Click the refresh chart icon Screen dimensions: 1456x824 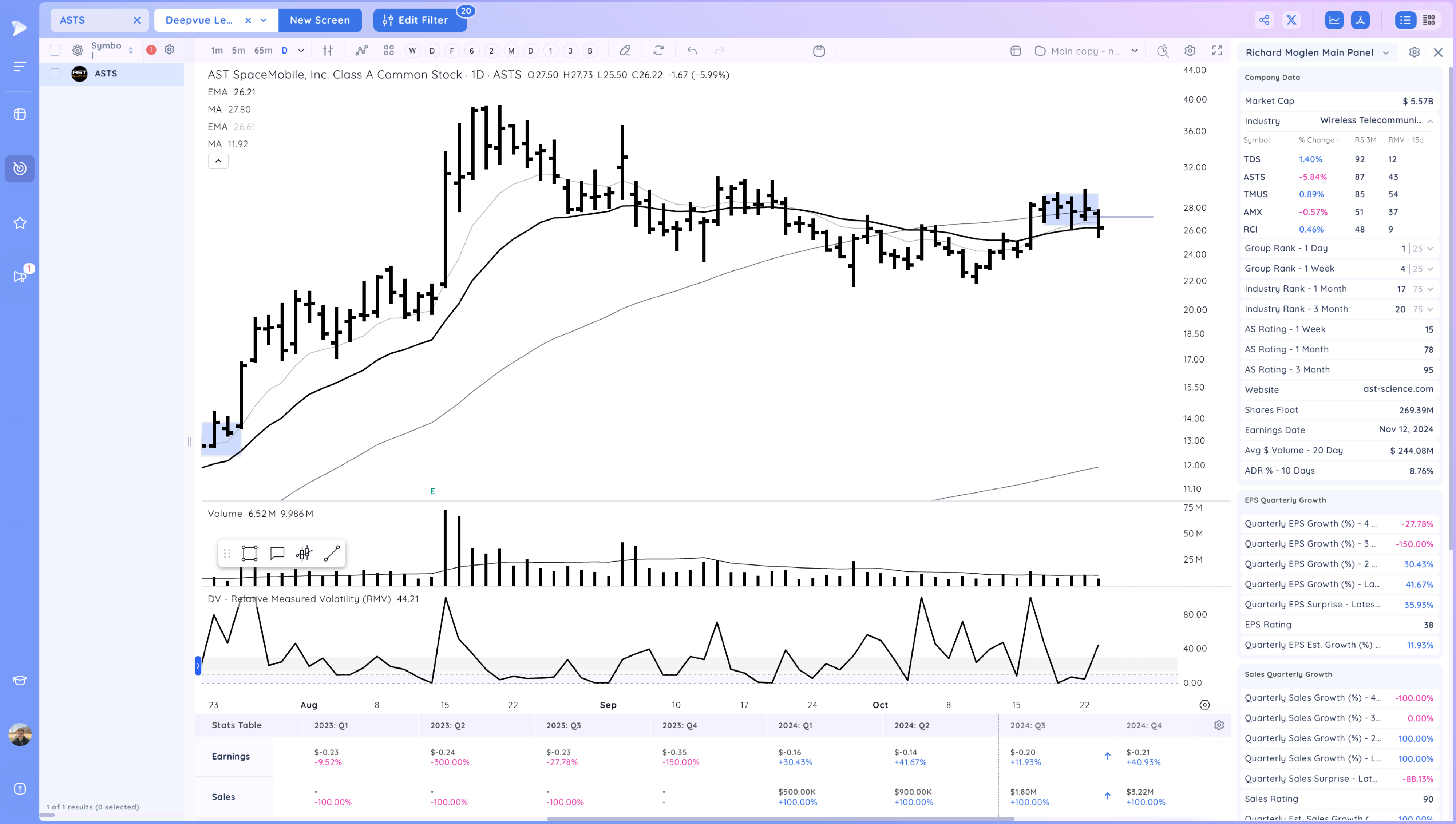659,50
